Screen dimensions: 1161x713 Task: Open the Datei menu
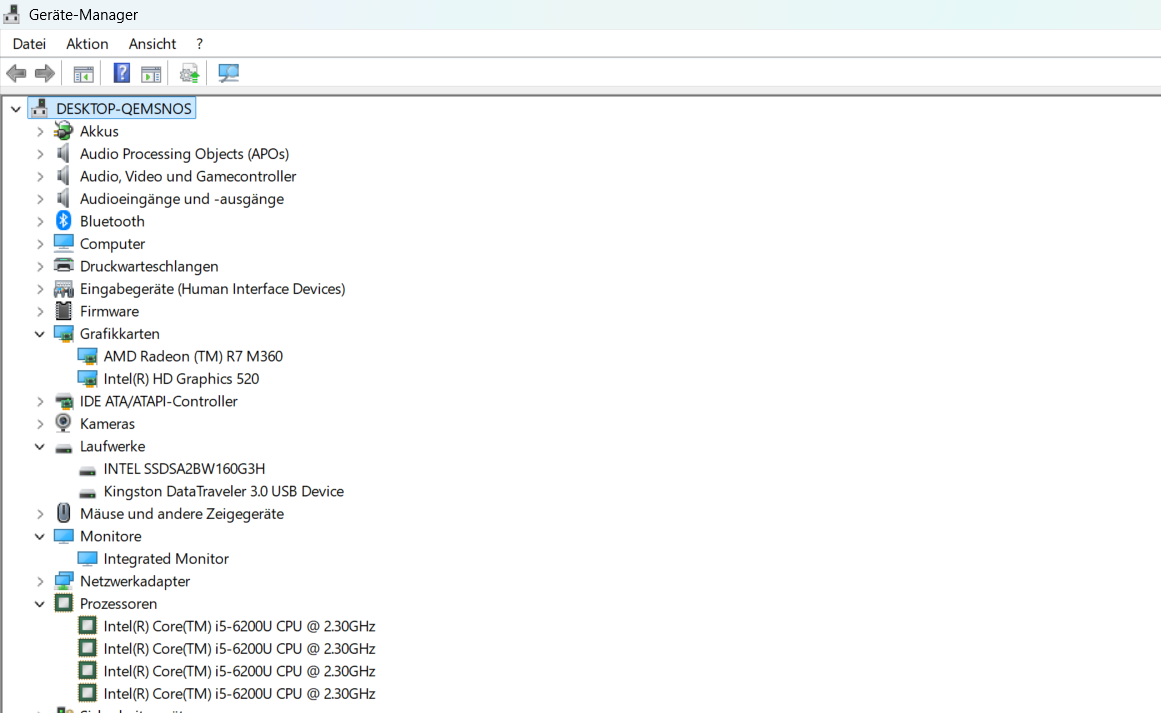click(x=29, y=44)
